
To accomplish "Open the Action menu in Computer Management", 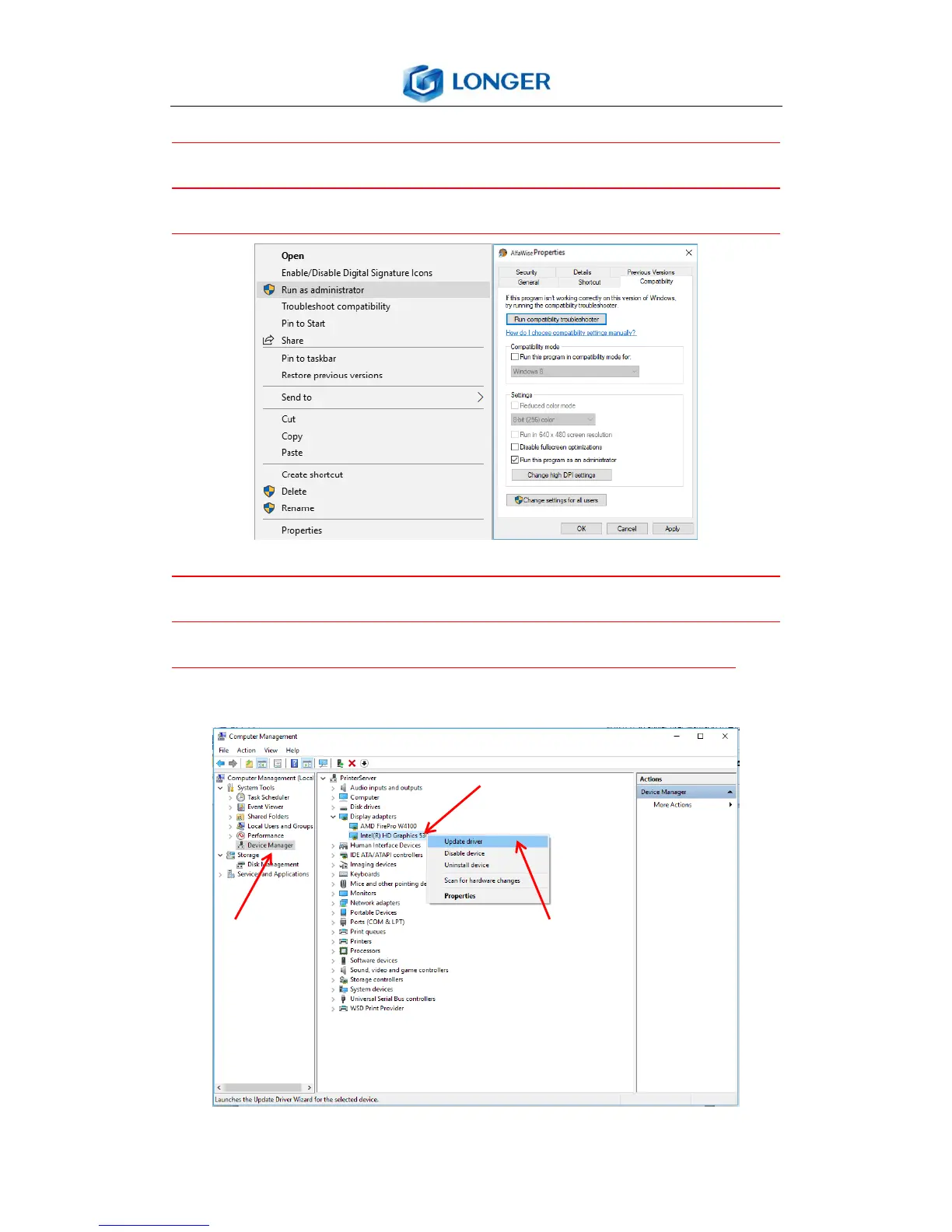I will 246,751.
